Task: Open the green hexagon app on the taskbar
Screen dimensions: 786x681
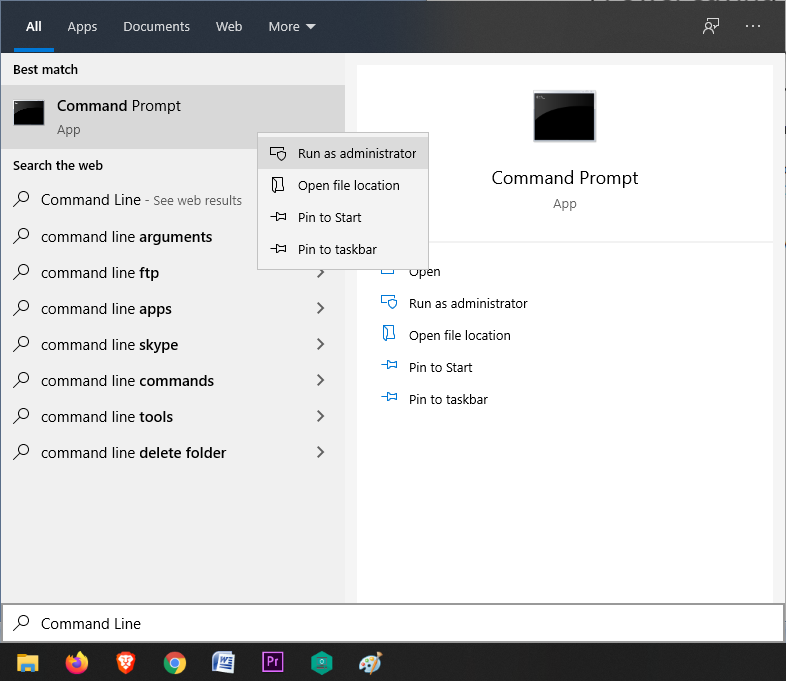Action: (321, 663)
